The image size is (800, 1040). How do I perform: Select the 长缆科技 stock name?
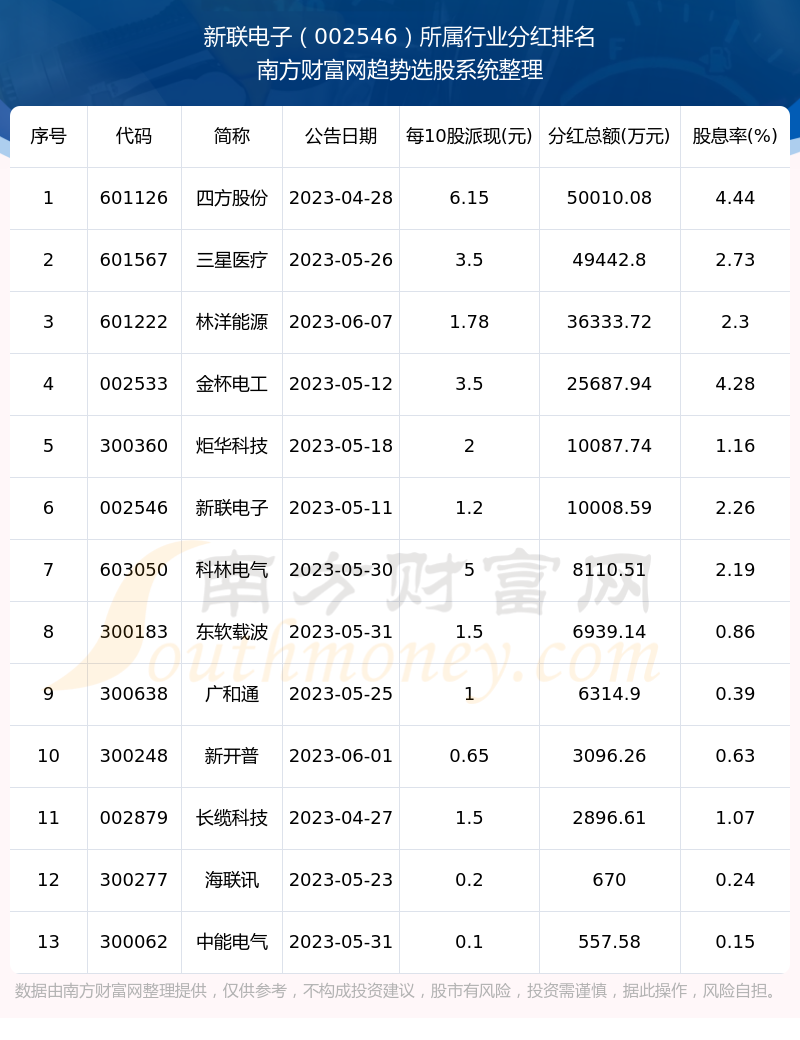[232, 818]
